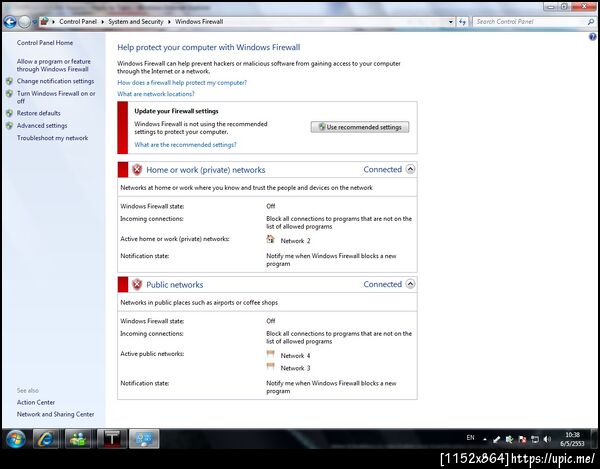Click the search magnifier icon

coord(591,22)
